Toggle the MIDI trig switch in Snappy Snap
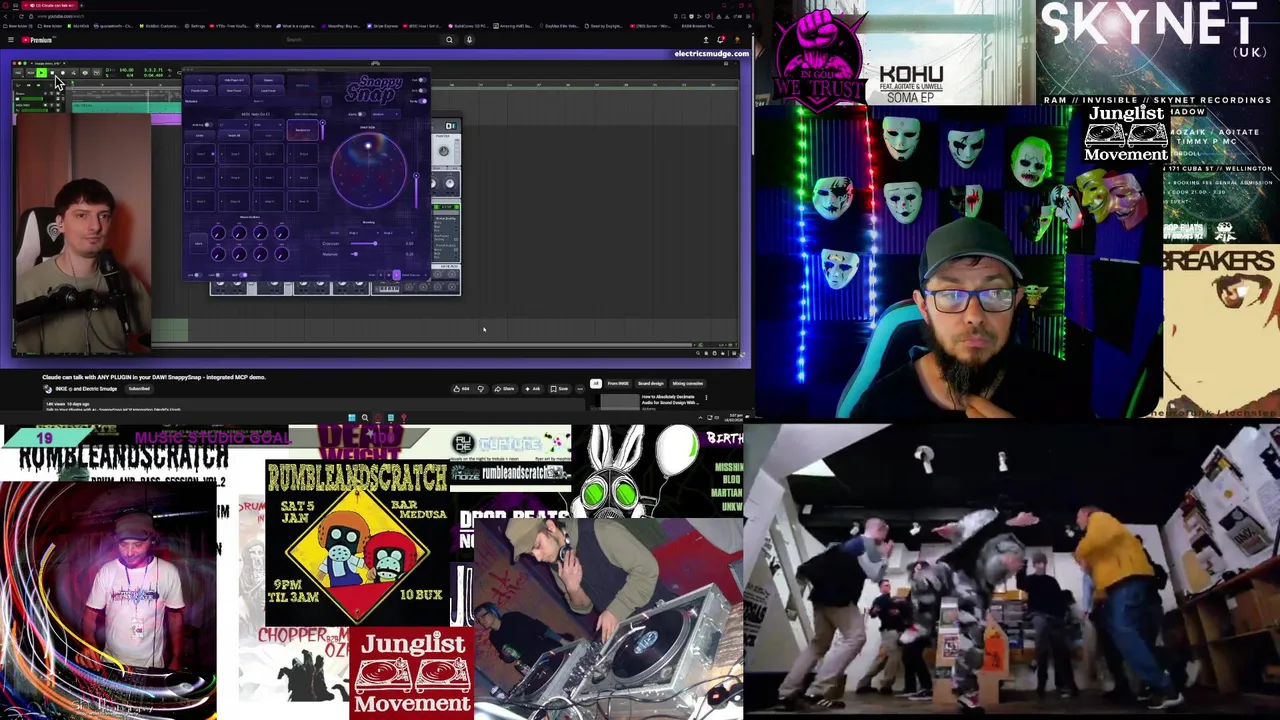 [209, 125]
